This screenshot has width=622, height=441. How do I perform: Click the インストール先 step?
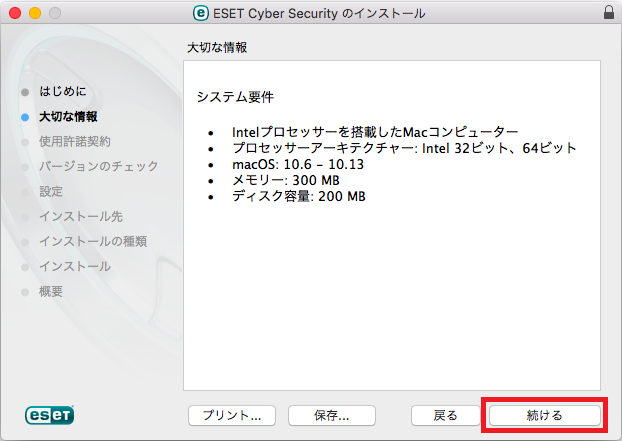81,217
